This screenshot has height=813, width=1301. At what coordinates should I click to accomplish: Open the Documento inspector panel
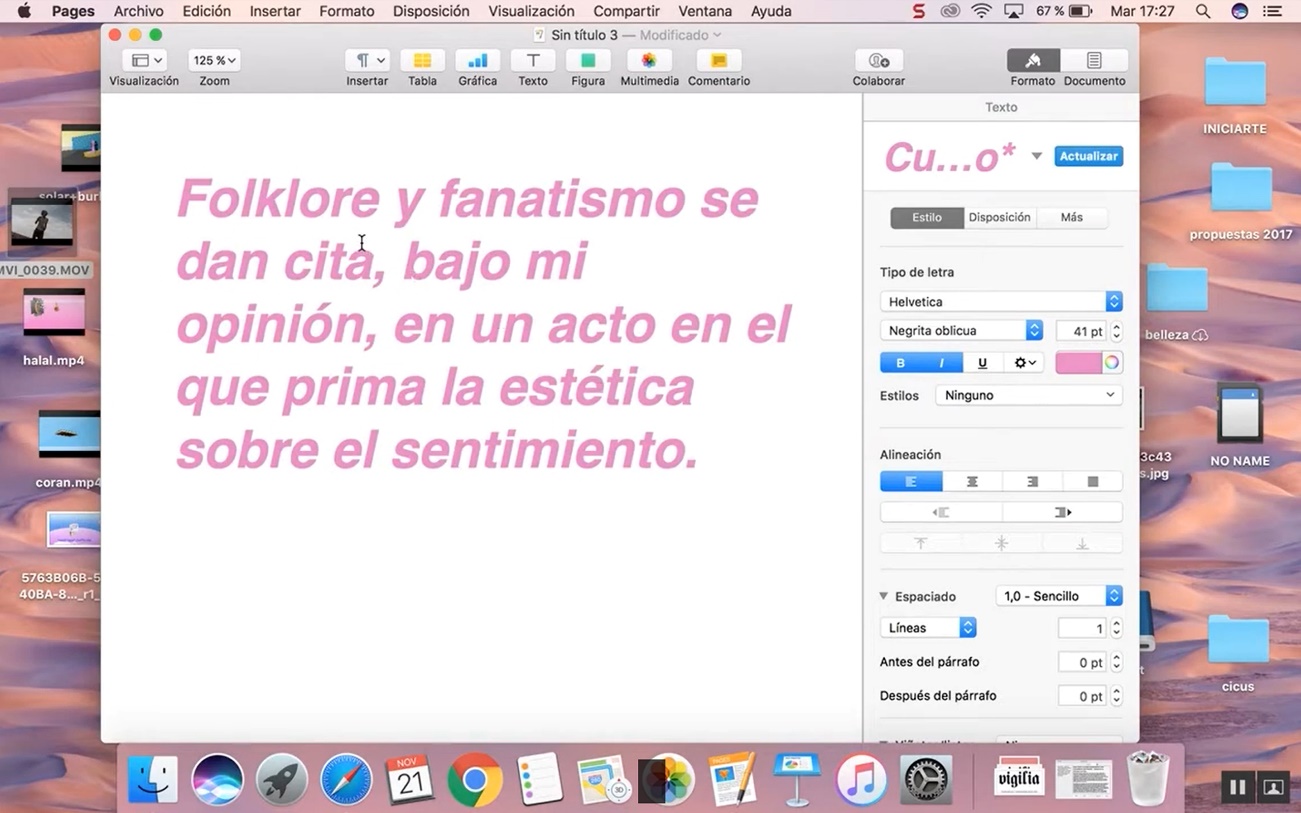point(1094,61)
